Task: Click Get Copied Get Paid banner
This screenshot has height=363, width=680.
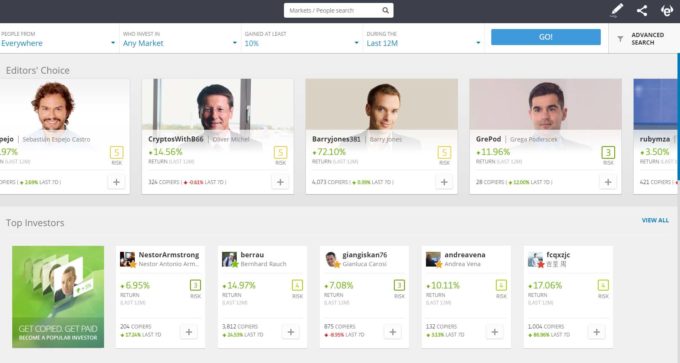Action: pyautogui.click(x=58, y=297)
